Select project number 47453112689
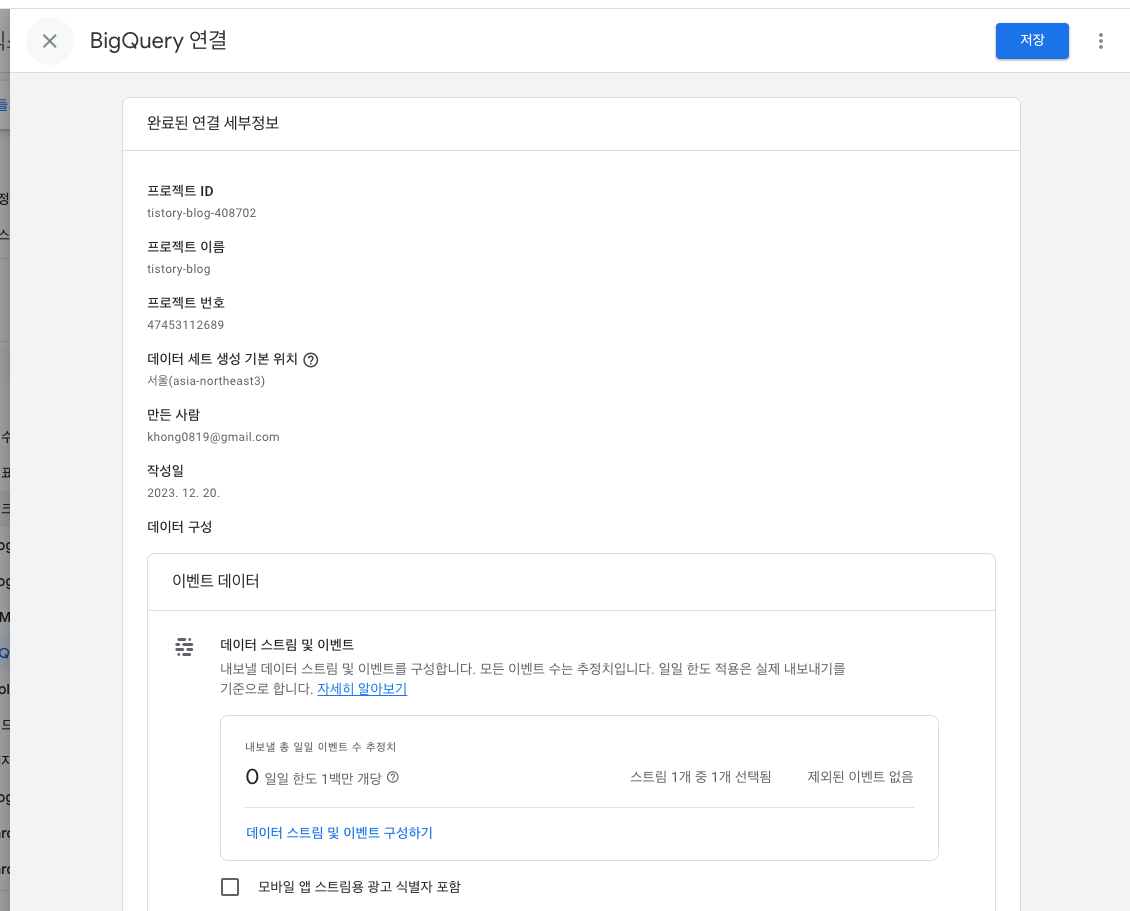 pos(185,325)
